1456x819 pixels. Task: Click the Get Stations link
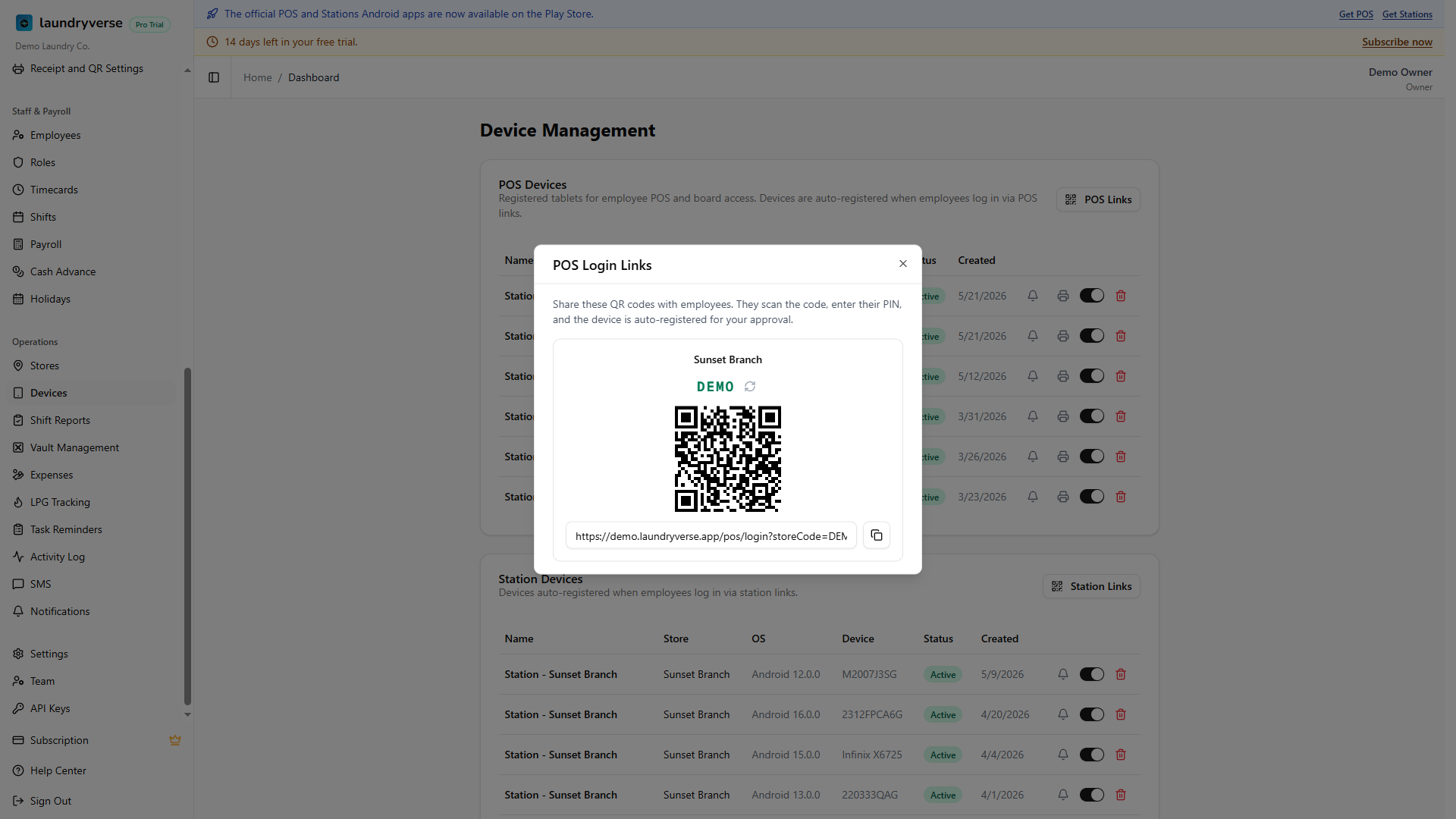click(1407, 14)
